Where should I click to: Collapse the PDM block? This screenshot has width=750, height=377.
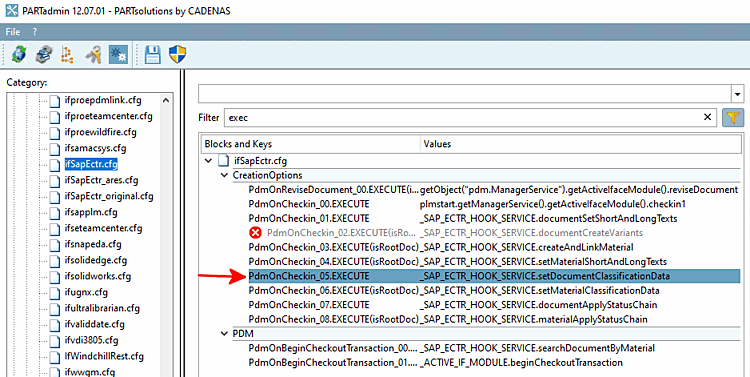pos(224,333)
